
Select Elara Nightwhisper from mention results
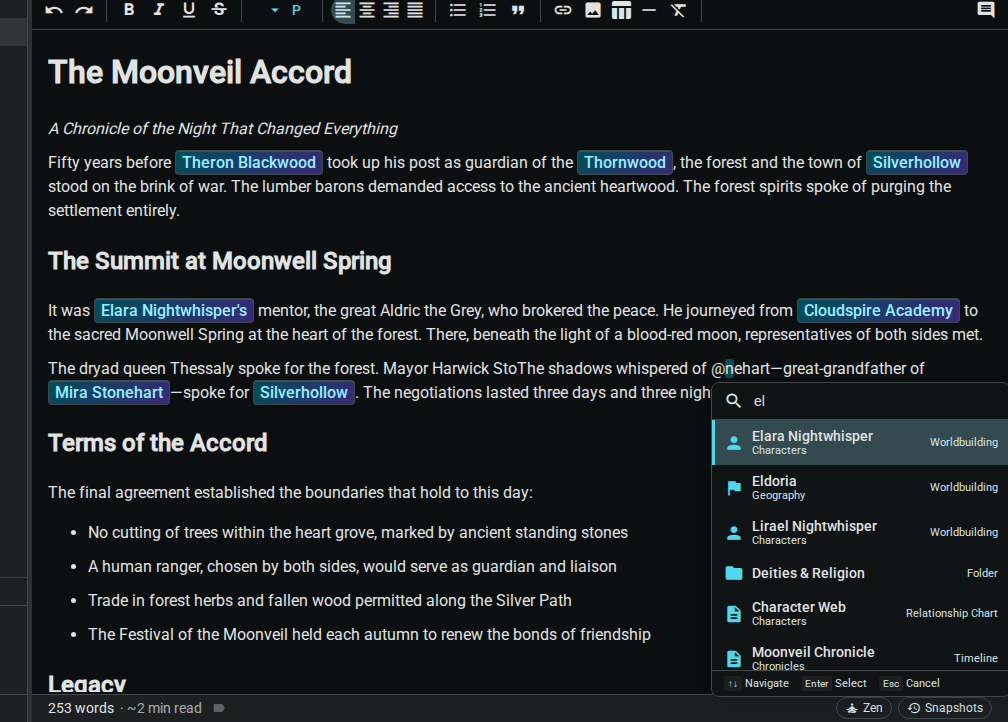[x=860, y=442]
